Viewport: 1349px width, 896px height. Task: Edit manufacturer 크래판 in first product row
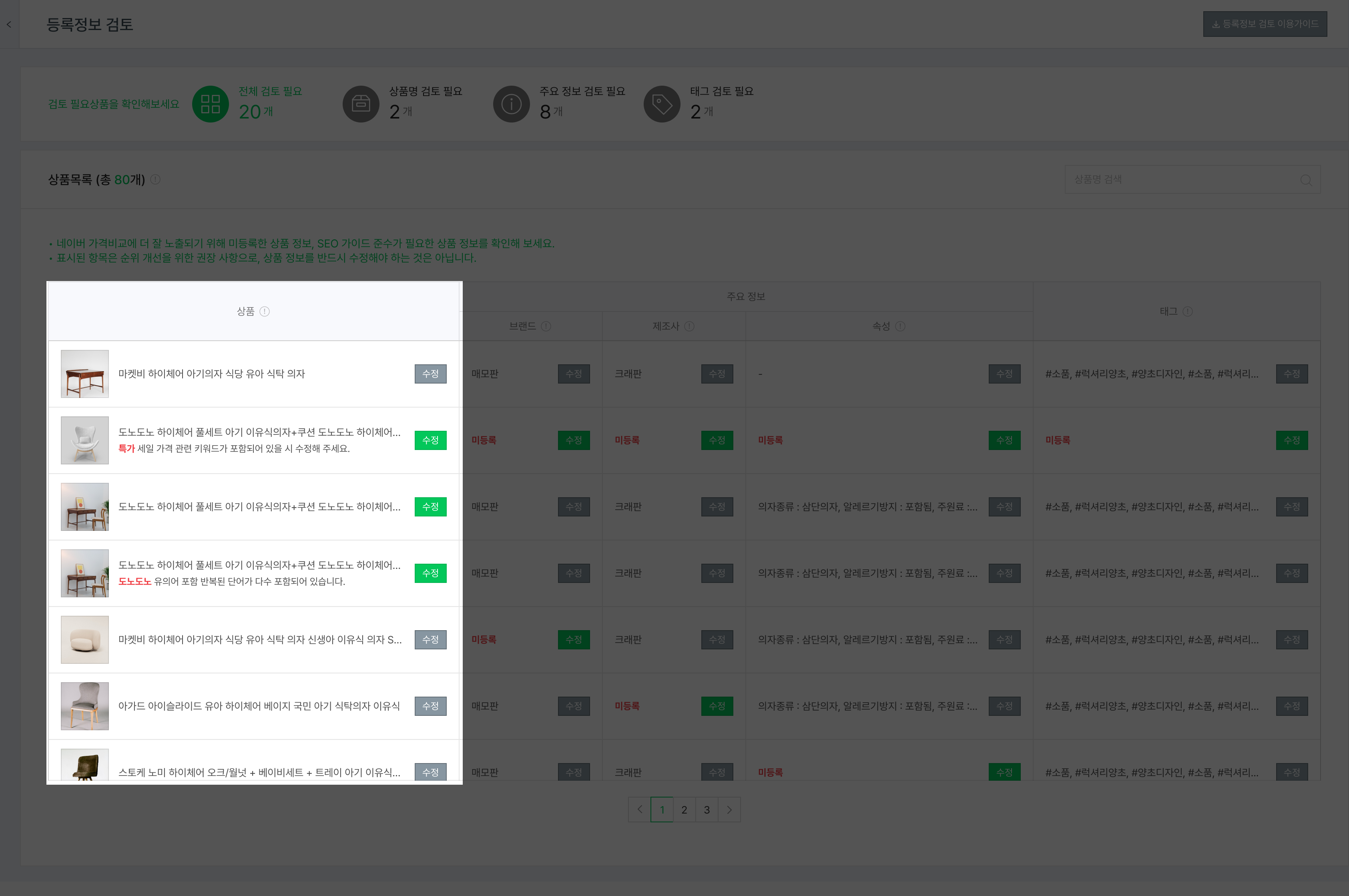tap(717, 374)
